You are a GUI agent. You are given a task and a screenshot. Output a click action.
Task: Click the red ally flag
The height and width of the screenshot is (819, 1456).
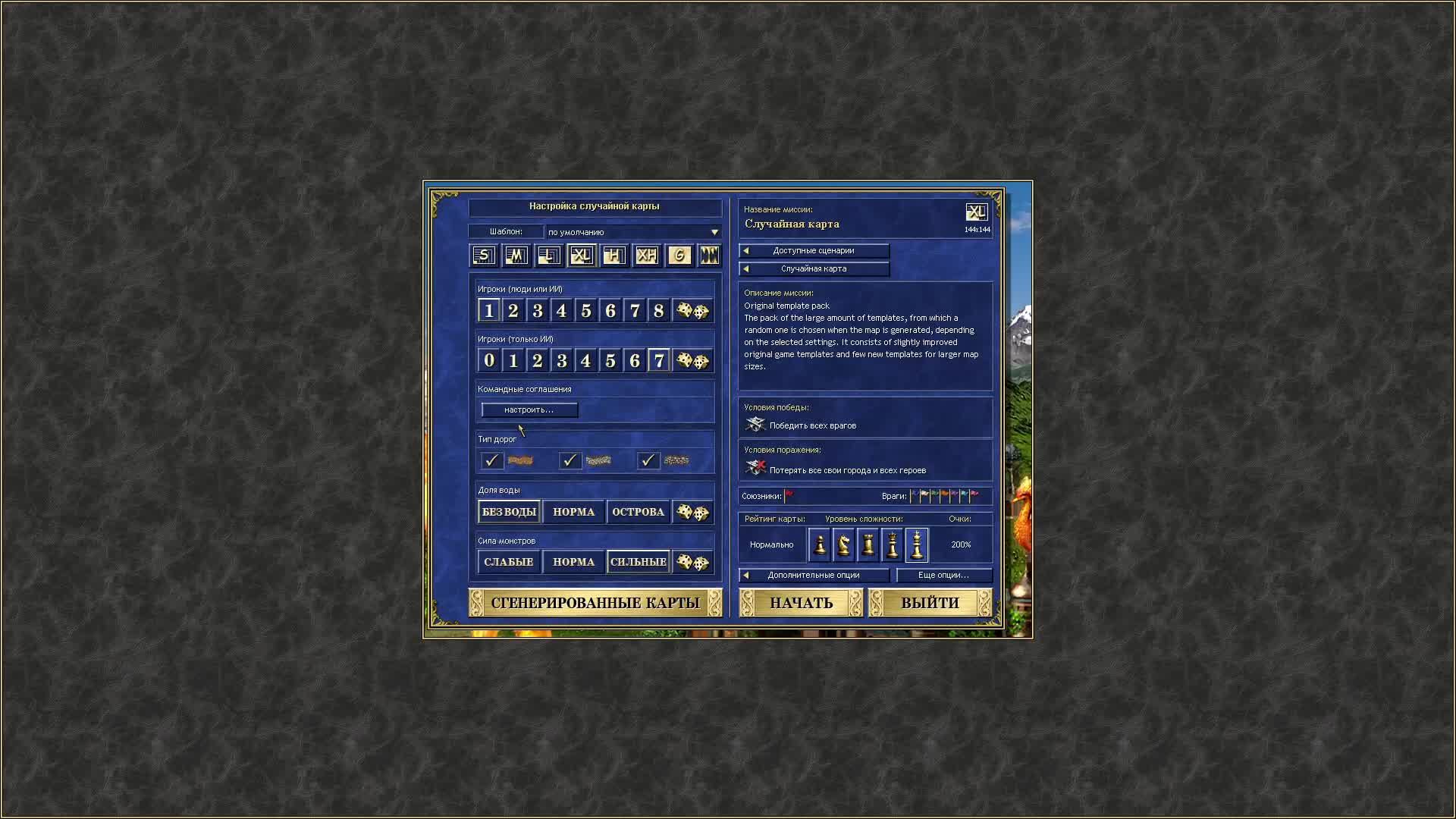789,496
